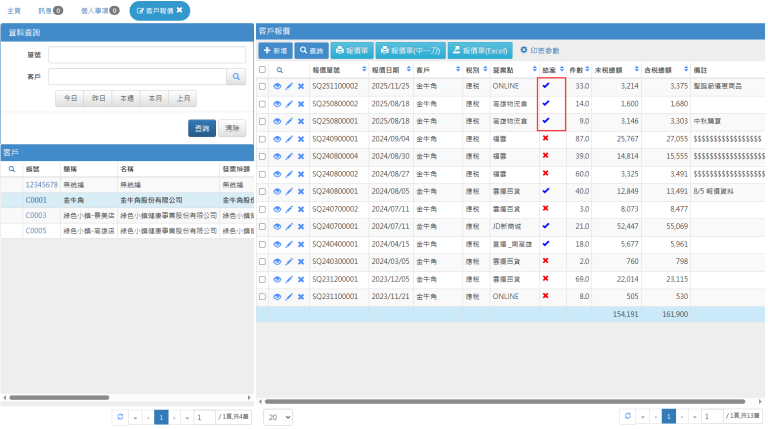The width and height of the screenshot is (768, 429).
Task: Check the row checkbox for SQ240800001
Action: point(263,189)
